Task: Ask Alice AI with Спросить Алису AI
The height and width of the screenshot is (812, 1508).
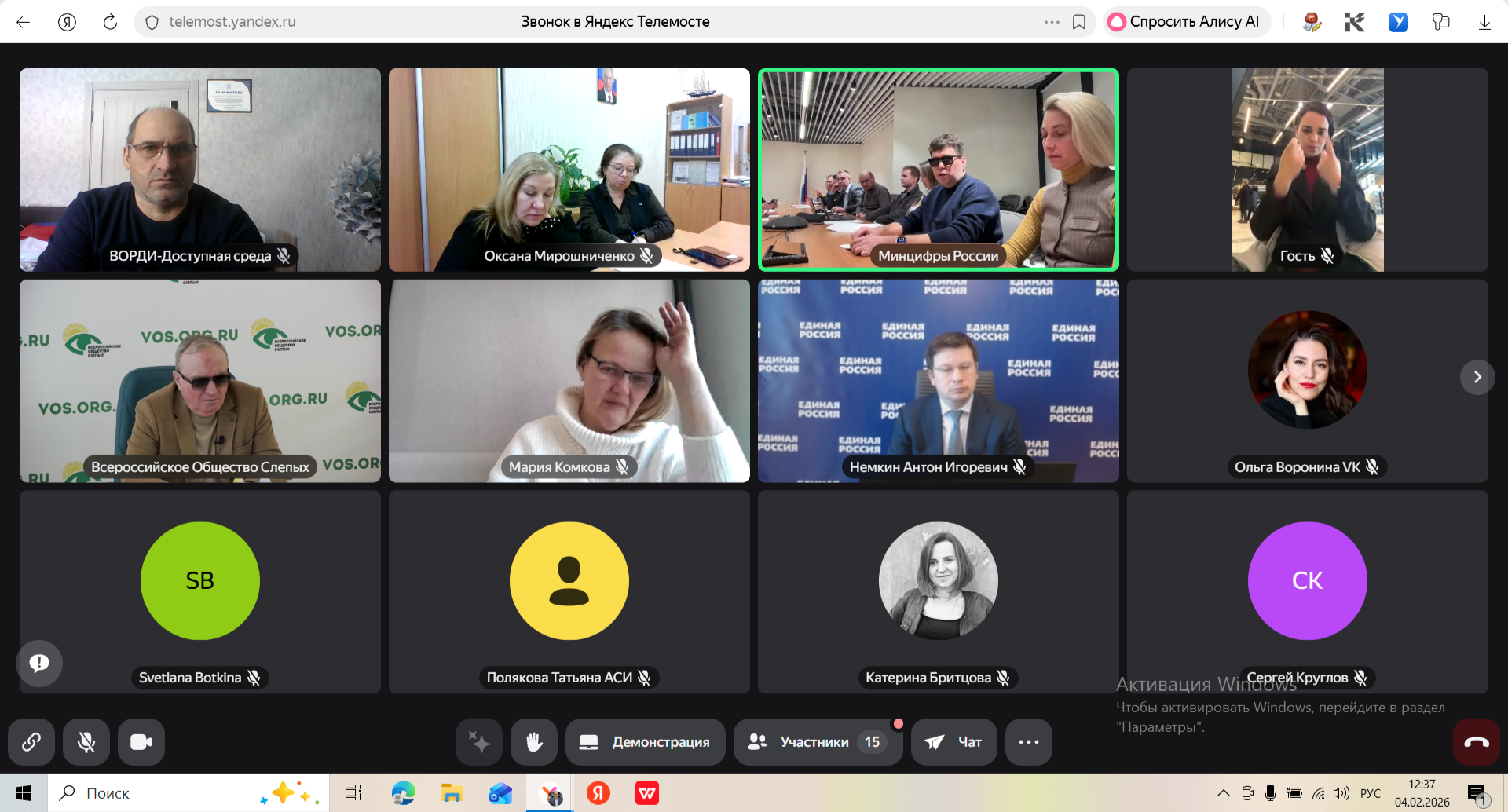Action: click(1187, 22)
